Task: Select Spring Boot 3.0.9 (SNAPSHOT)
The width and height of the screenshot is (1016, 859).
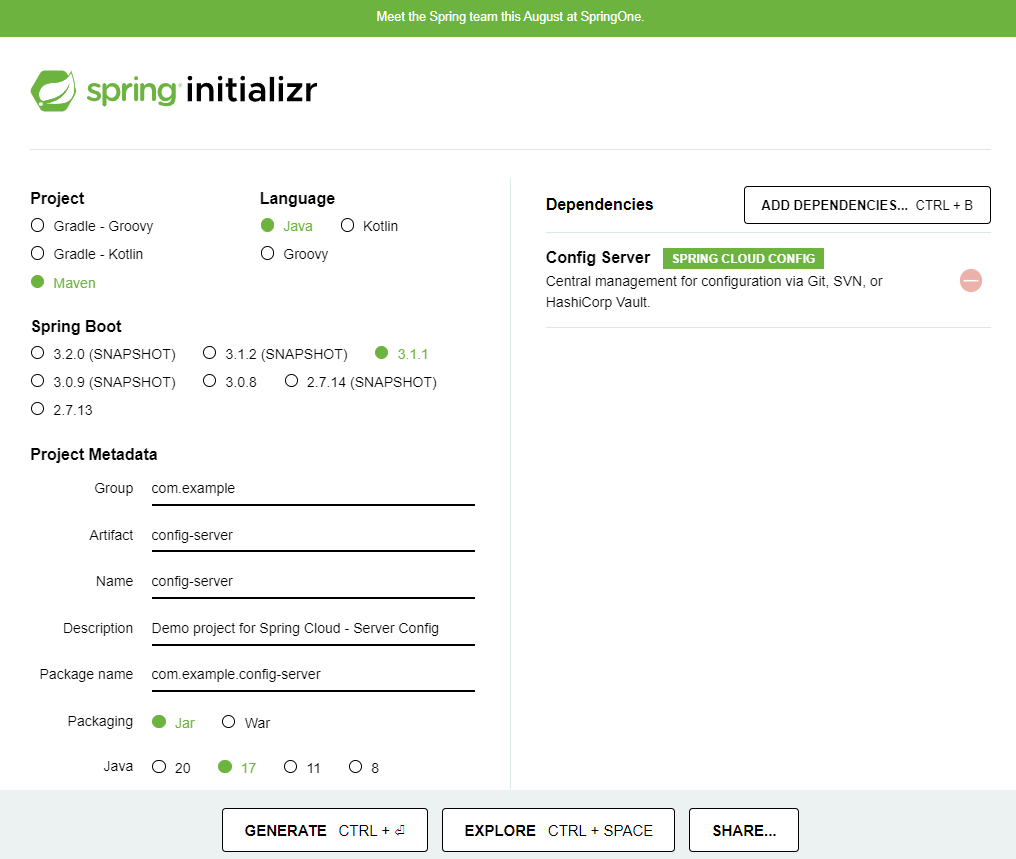Action: [103, 382]
